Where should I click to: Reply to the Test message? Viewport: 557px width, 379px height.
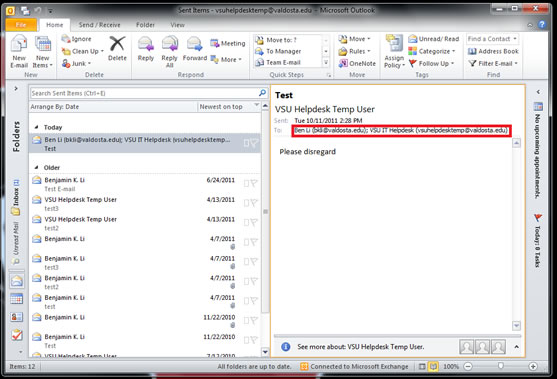(x=146, y=49)
